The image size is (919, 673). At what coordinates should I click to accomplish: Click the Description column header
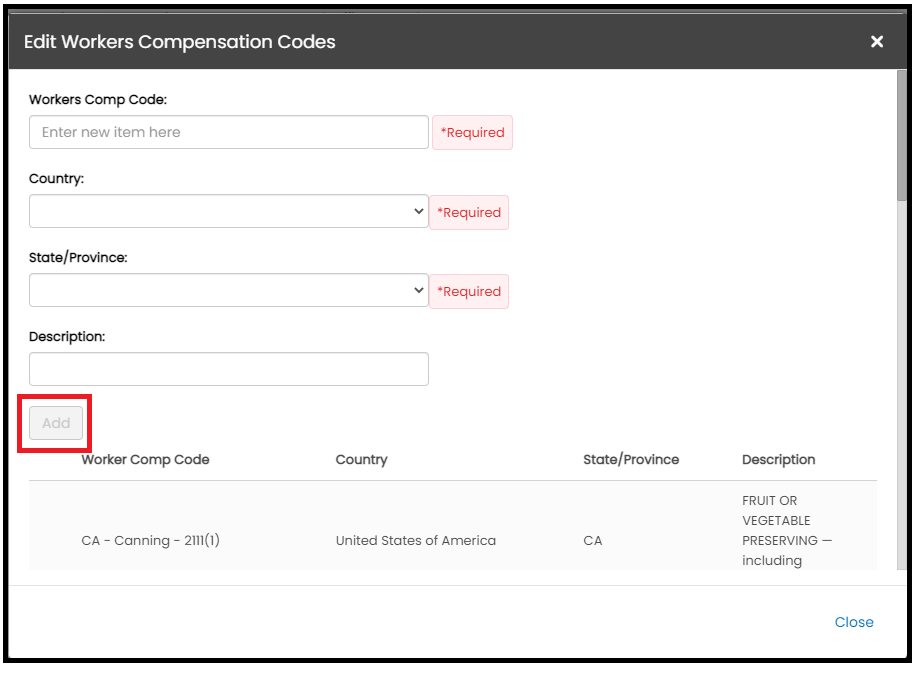tap(778, 459)
